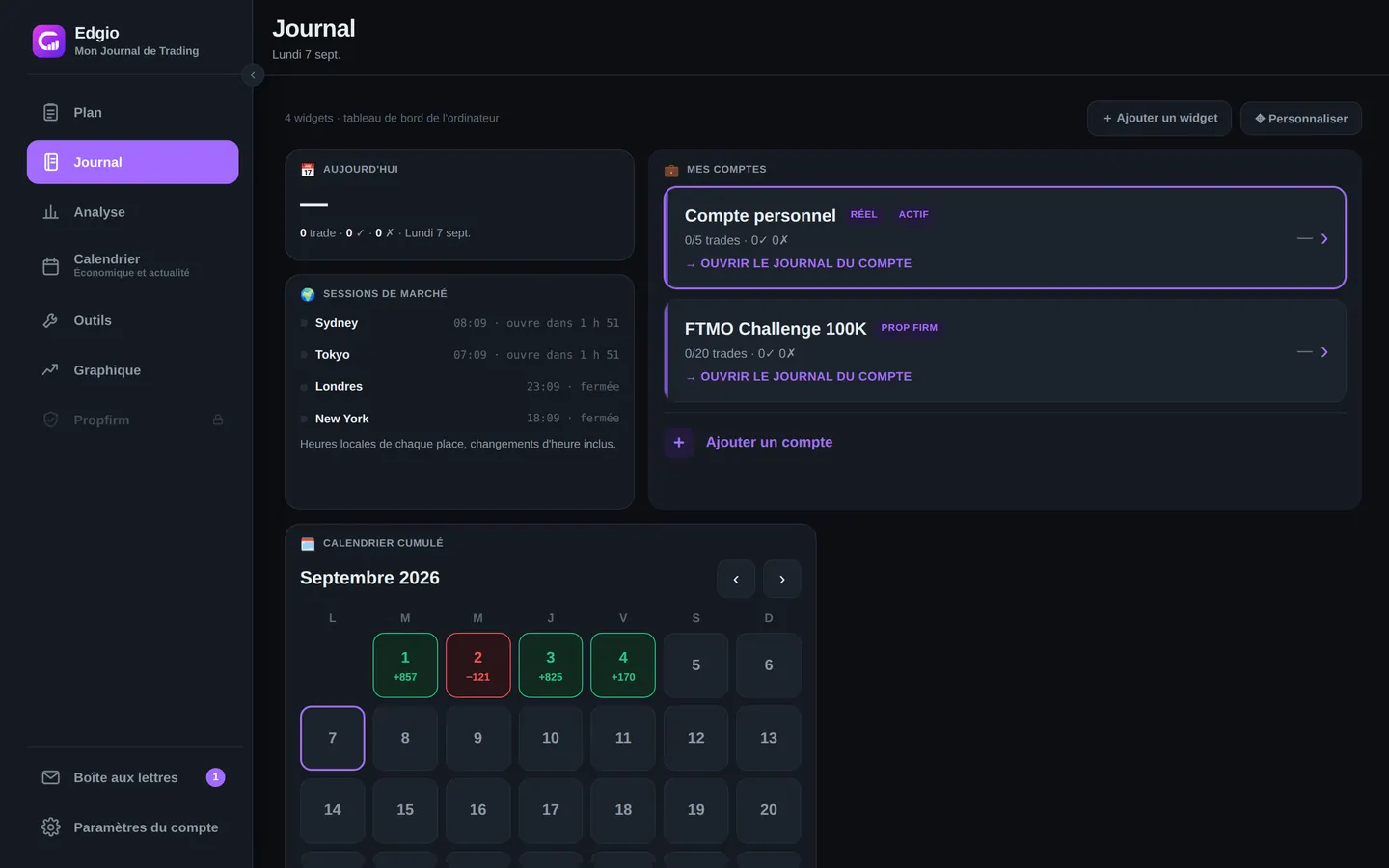Click the Paramètres du compte gear icon

point(51,827)
